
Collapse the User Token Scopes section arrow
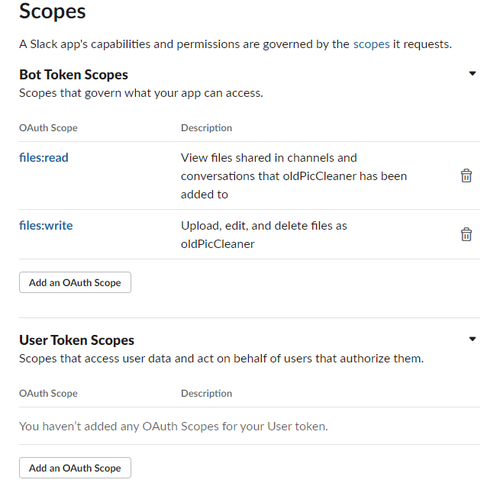tap(472, 339)
